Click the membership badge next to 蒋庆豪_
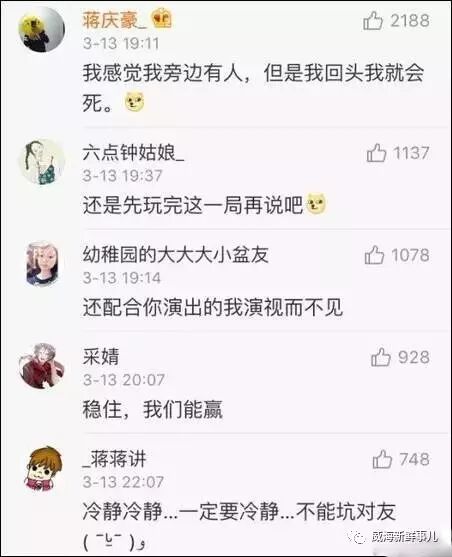 pyautogui.click(x=162, y=19)
